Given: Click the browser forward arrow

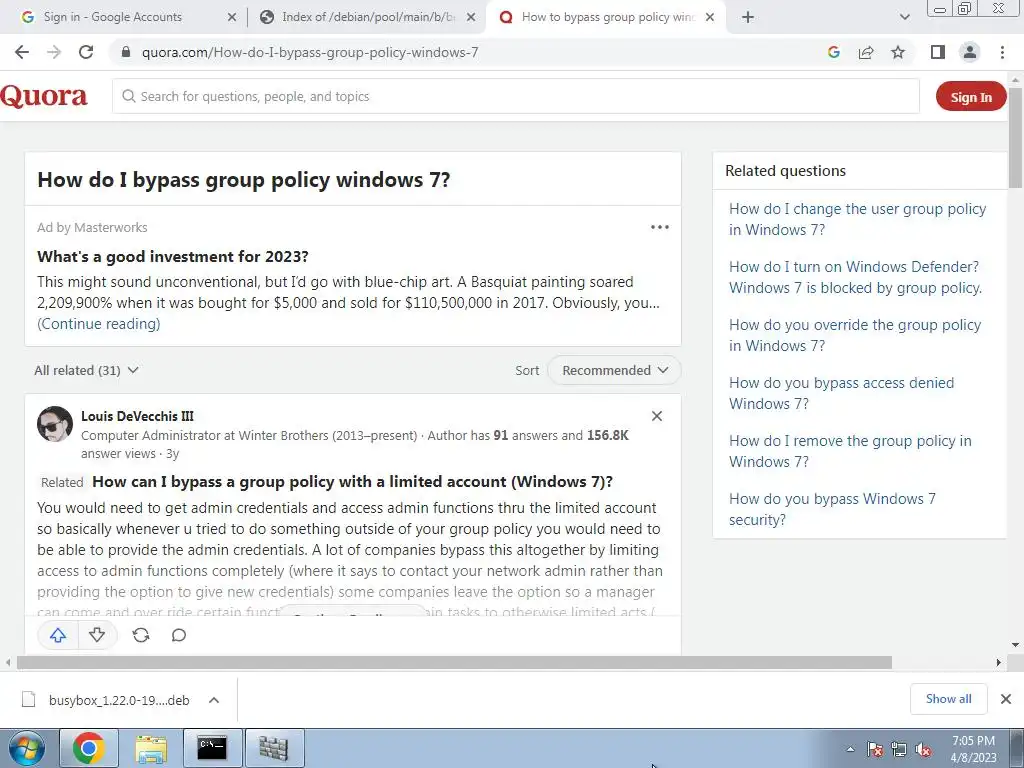Looking at the screenshot, I should coord(54,52).
